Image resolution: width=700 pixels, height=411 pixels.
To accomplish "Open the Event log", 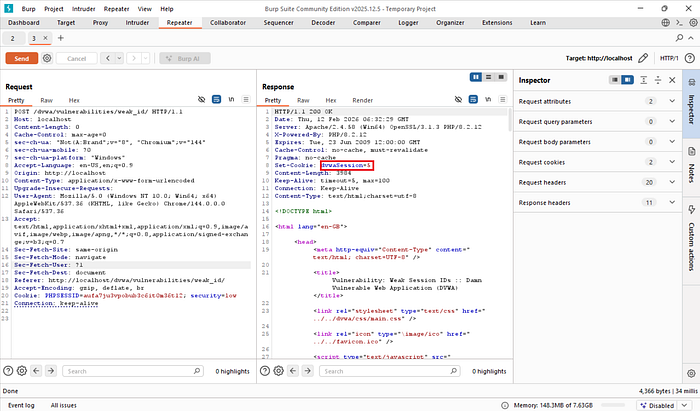I will (21, 405).
